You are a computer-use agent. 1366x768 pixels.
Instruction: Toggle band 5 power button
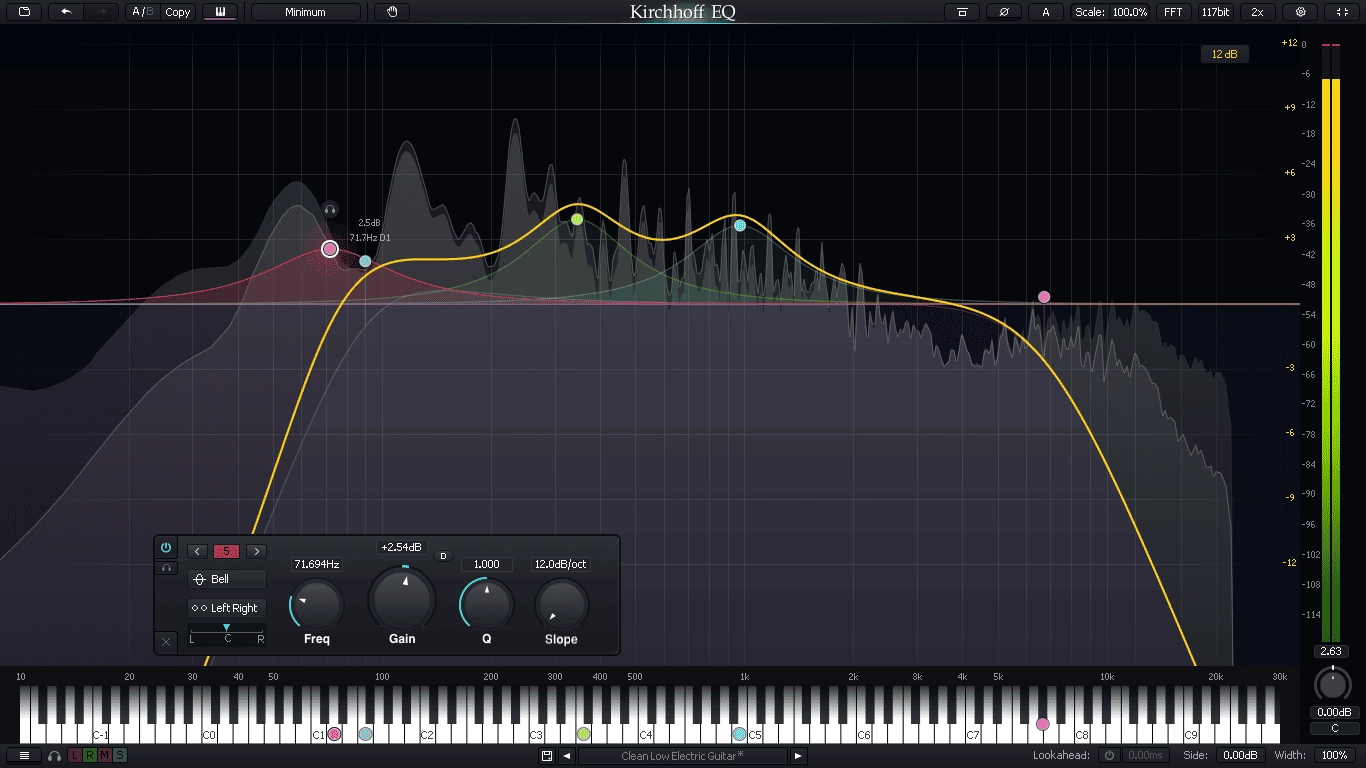pos(166,548)
